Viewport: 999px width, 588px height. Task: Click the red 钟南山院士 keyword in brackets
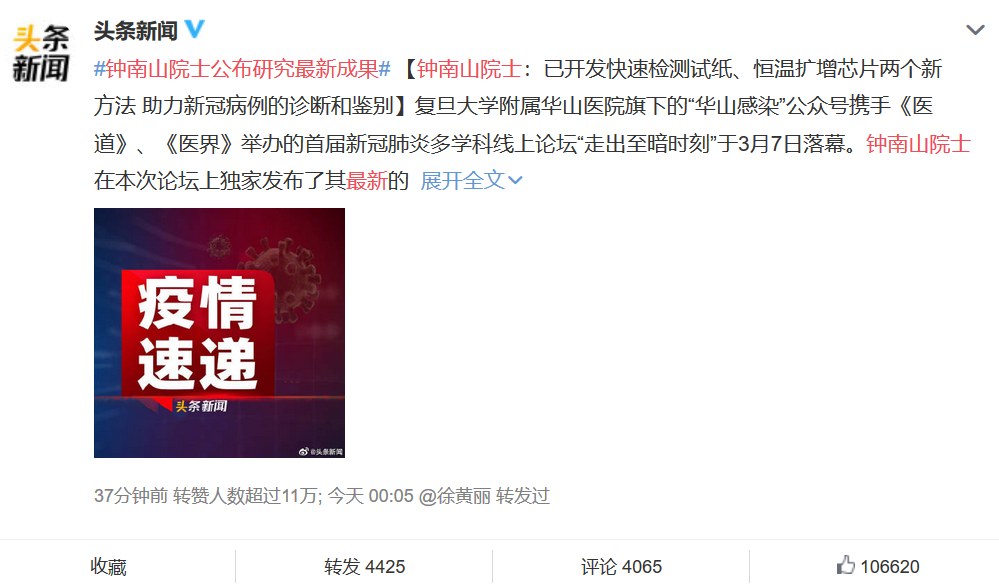click(x=469, y=69)
